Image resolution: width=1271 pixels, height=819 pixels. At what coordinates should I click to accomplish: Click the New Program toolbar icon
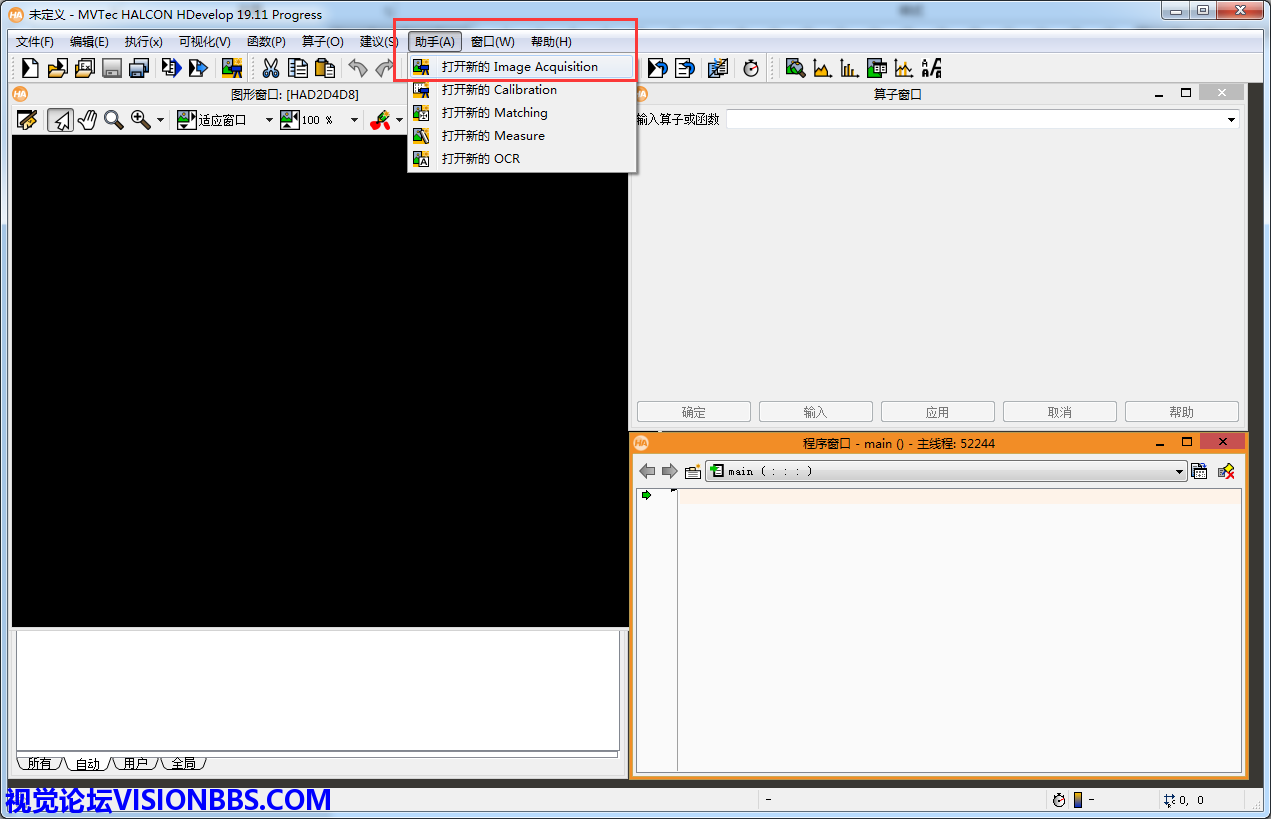click(x=30, y=68)
